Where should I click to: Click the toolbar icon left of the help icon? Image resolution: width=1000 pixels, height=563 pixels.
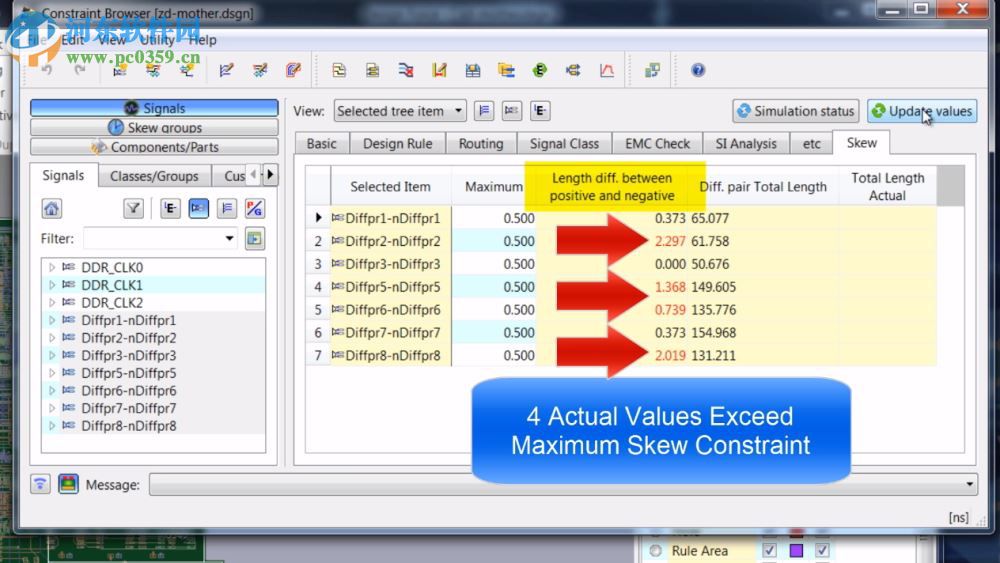652,69
